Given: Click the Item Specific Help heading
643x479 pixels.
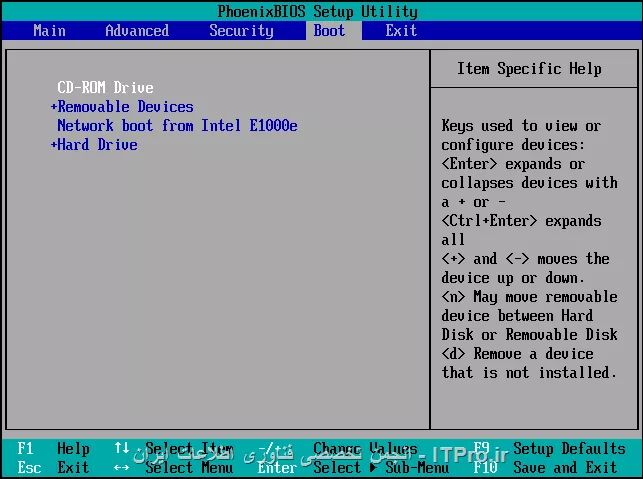Looking at the screenshot, I should pyautogui.click(x=529, y=68).
